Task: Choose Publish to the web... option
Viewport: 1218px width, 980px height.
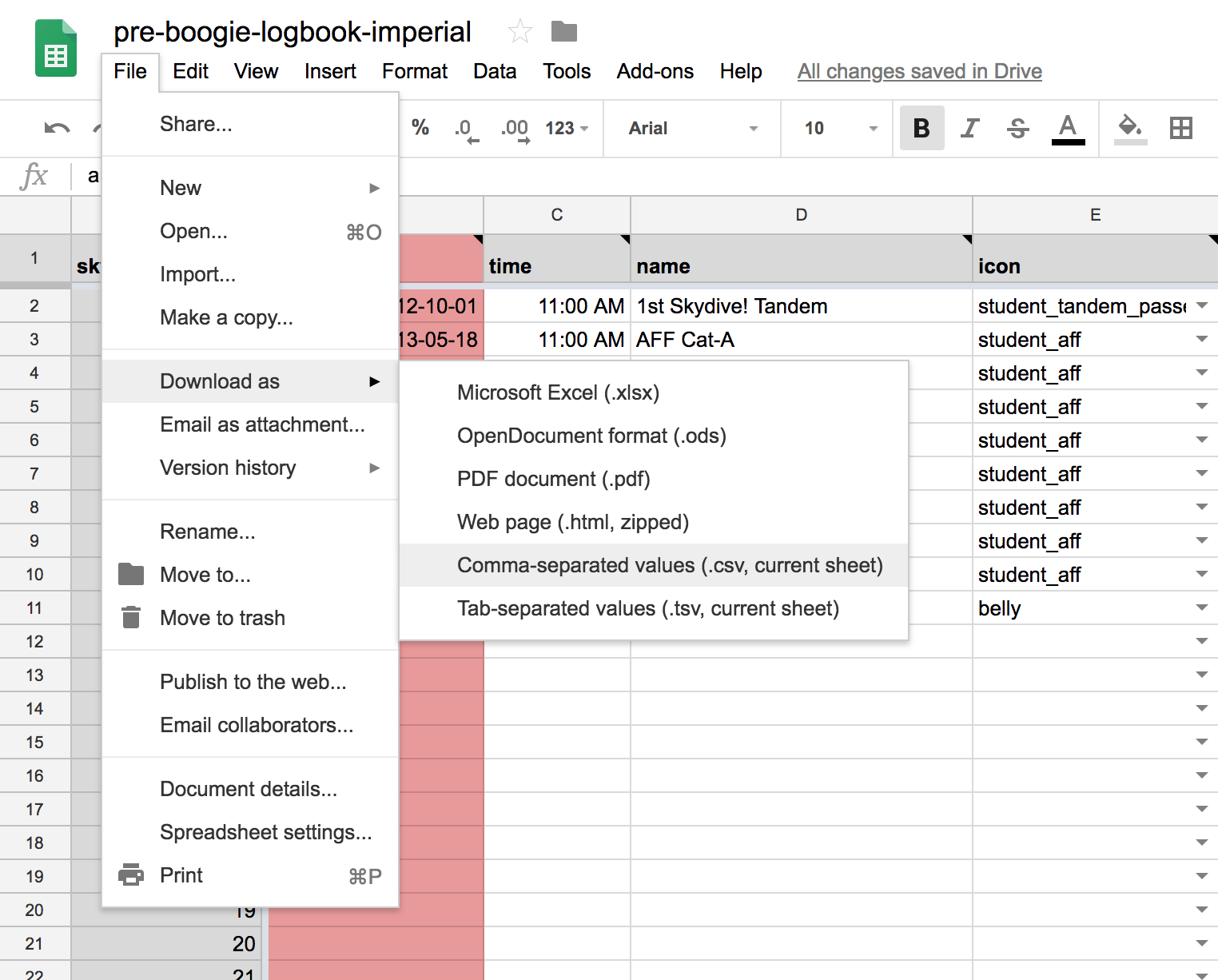Action: [x=250, y=682]
